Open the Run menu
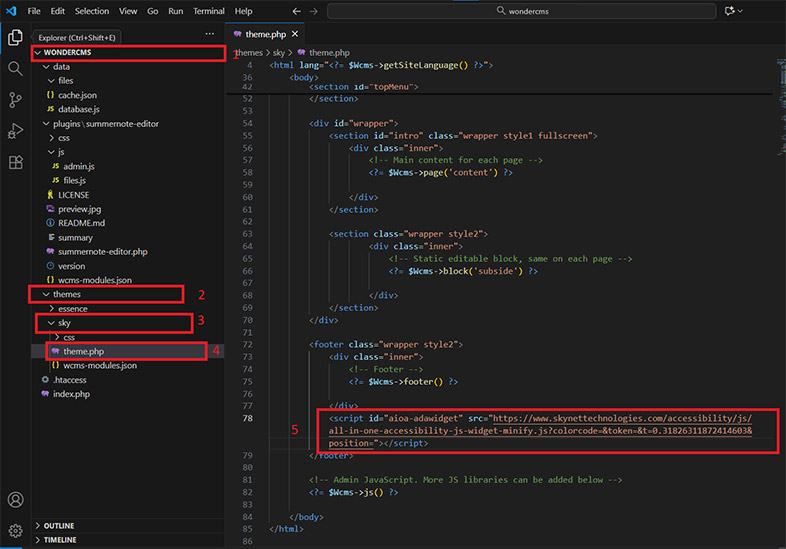This screenshot has width=786, height=549. pyautogui.click(x=175, y=11)
